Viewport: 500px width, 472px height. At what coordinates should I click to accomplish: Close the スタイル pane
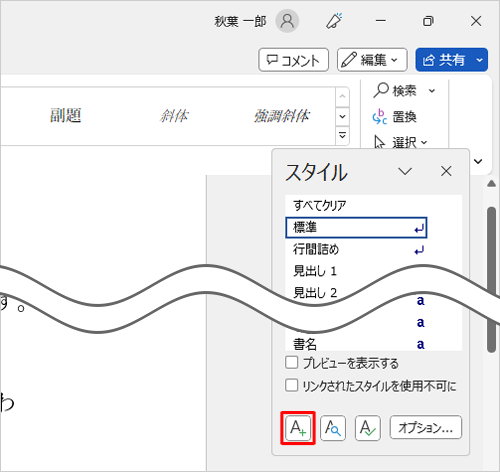446,171
